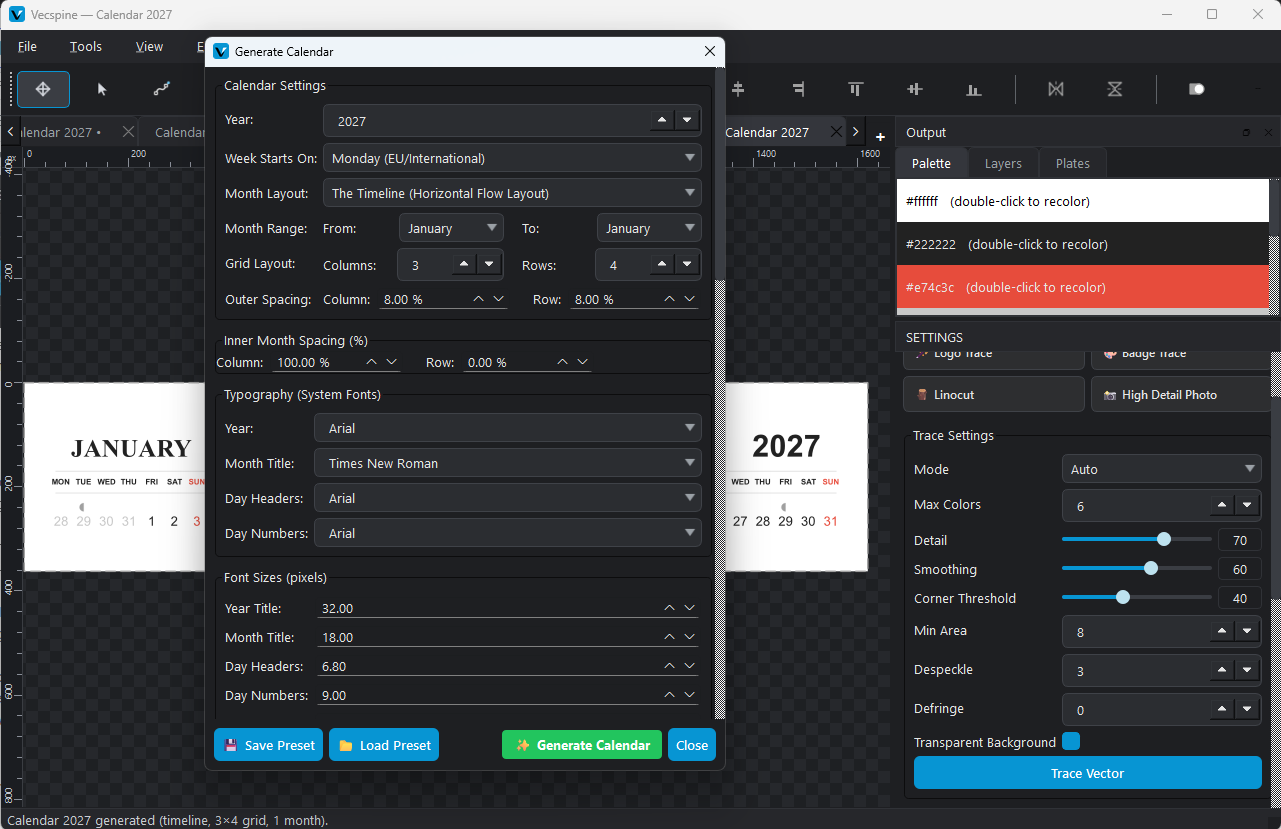Toggle Transparent Background checkbox
The image size is (1281, 829).
1071,741
